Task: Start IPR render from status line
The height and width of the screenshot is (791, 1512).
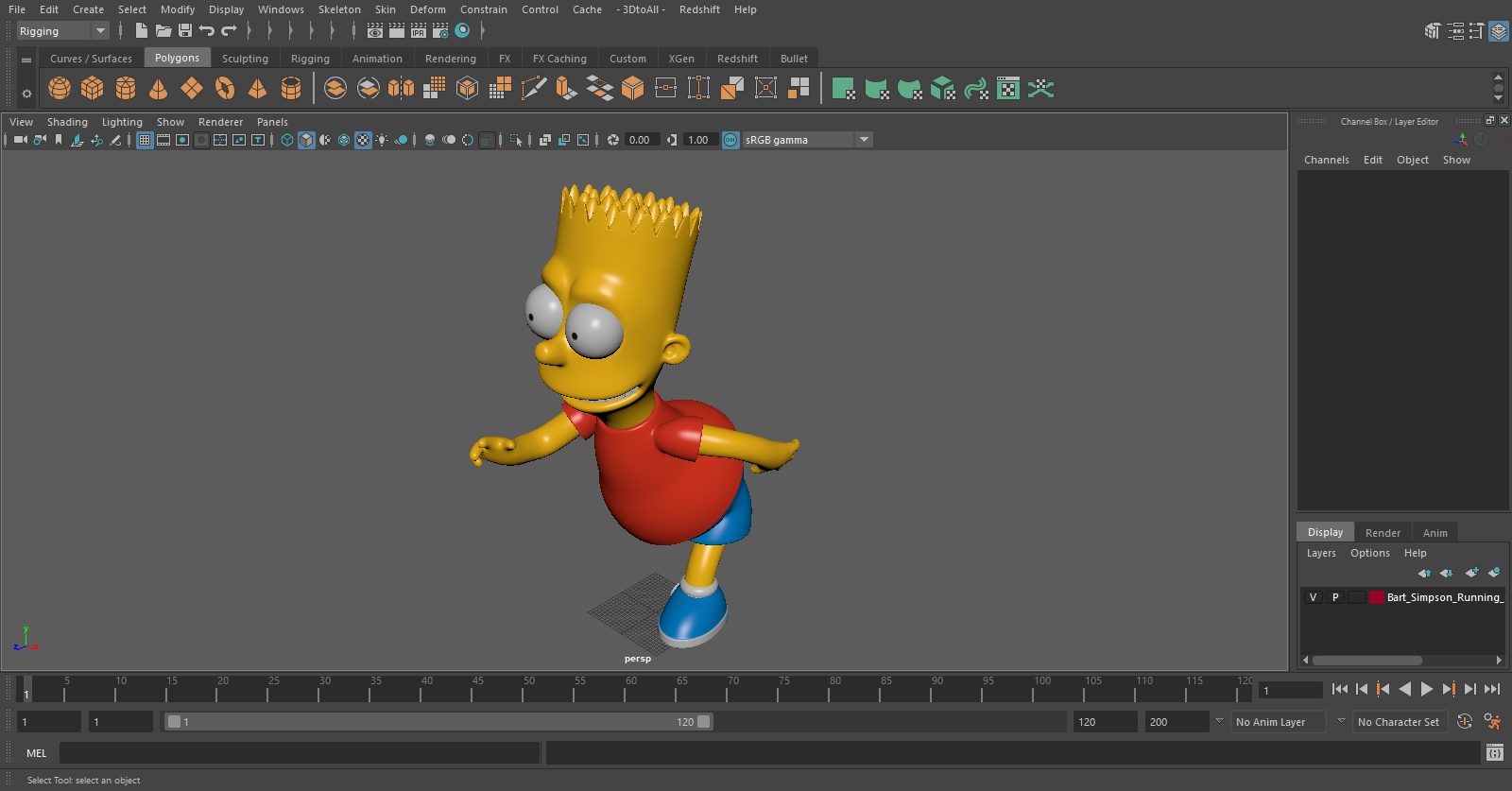Action: coord(419,31)
